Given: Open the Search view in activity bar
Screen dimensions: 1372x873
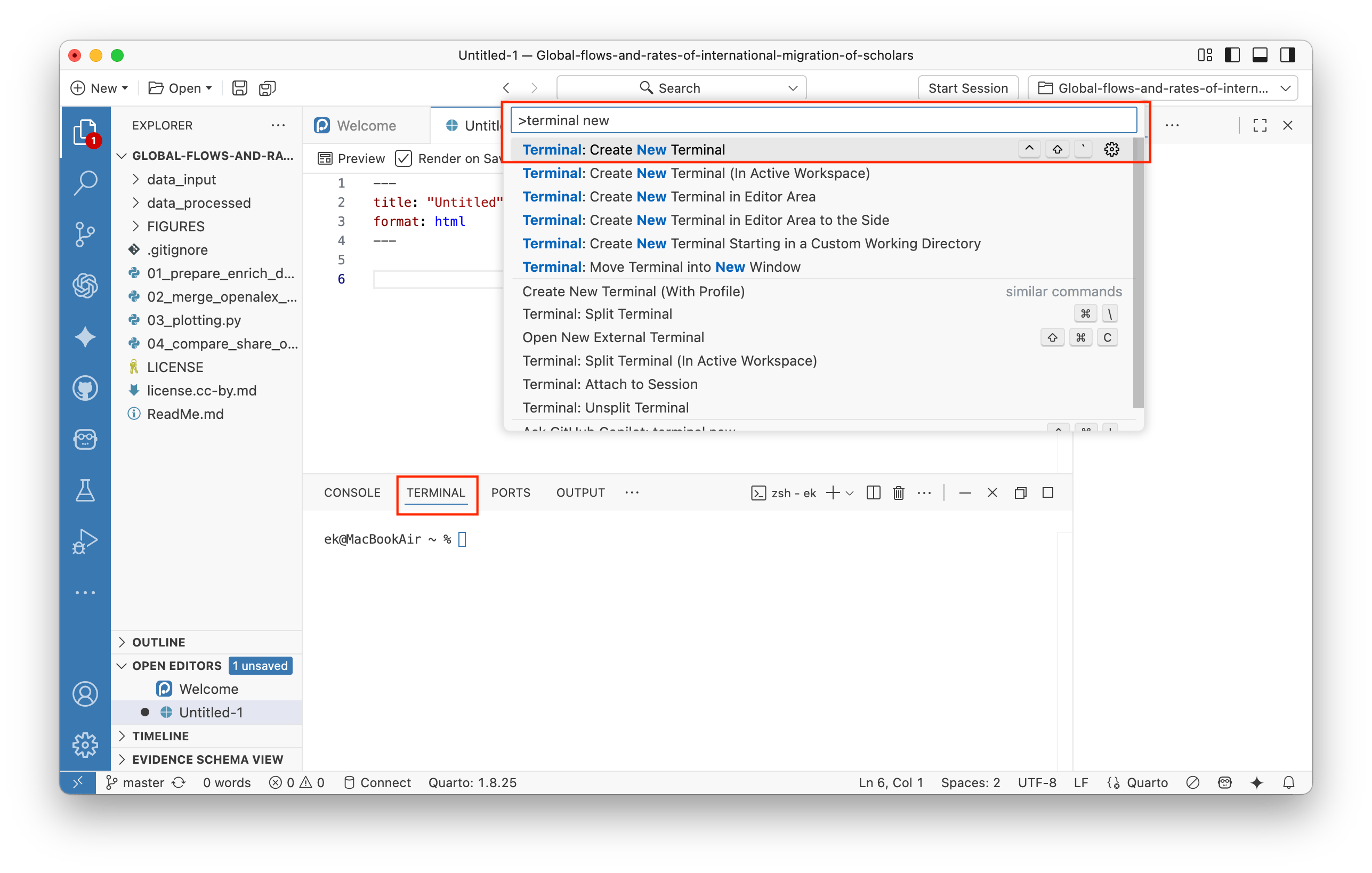Looking at the screenshot, I should pyautogui.click(x=85, y=183).
